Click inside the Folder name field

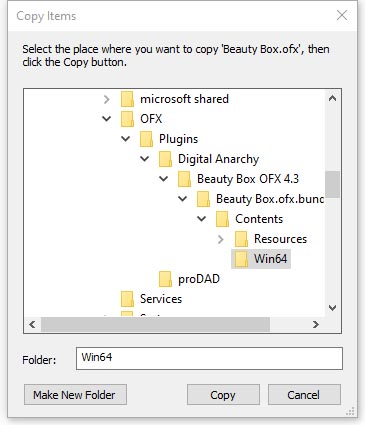coord(209,358)
